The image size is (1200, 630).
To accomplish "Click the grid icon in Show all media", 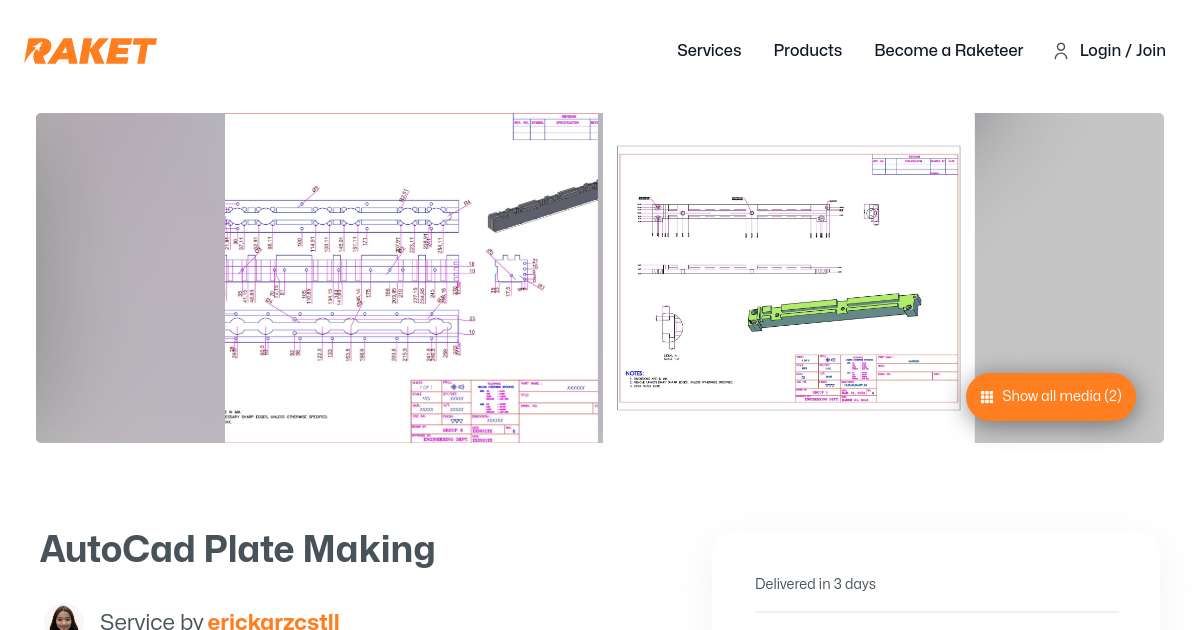I will (987, 397).
